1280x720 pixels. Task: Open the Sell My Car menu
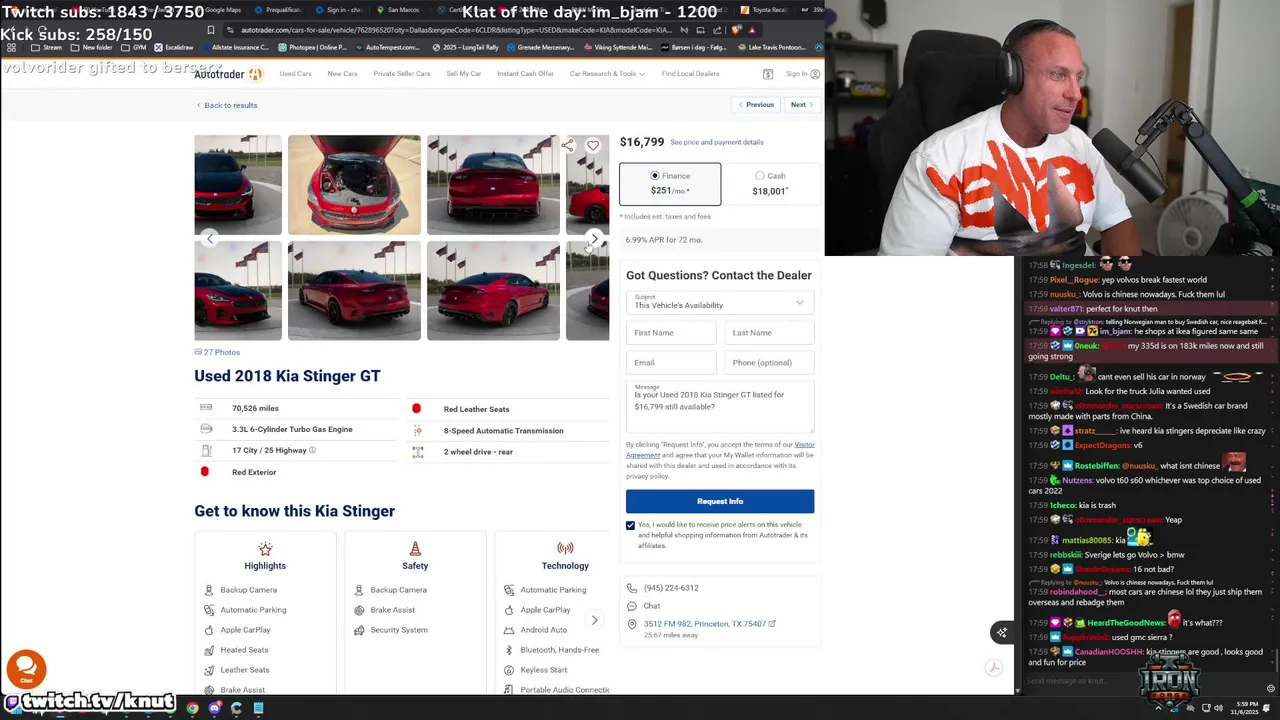point(463,74)
